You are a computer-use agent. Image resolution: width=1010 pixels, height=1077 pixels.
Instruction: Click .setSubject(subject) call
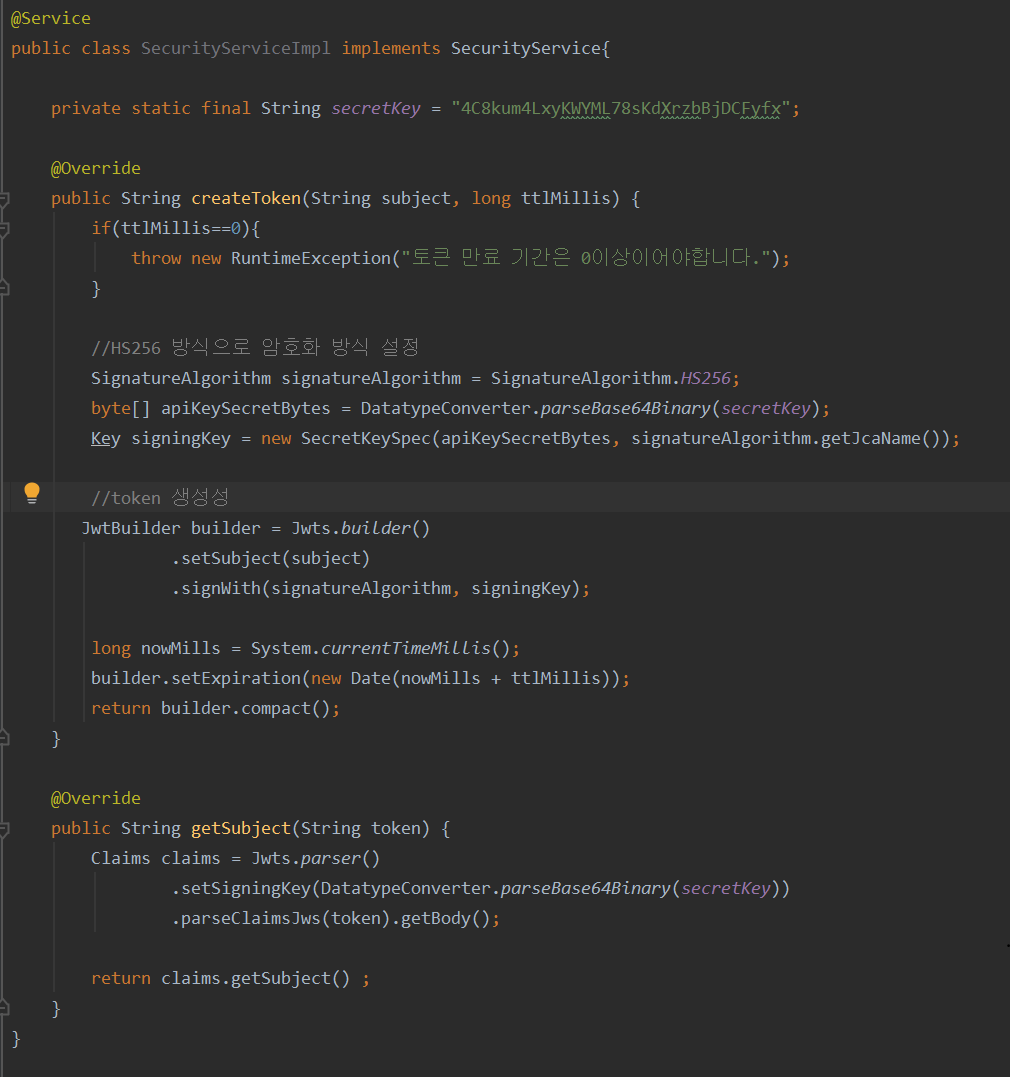click(271, 558)
